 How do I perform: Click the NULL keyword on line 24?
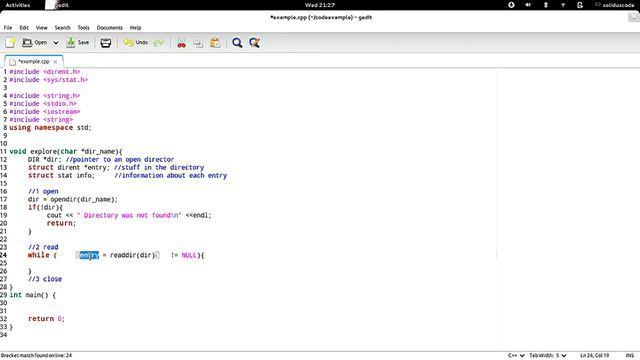coord(189,255)
